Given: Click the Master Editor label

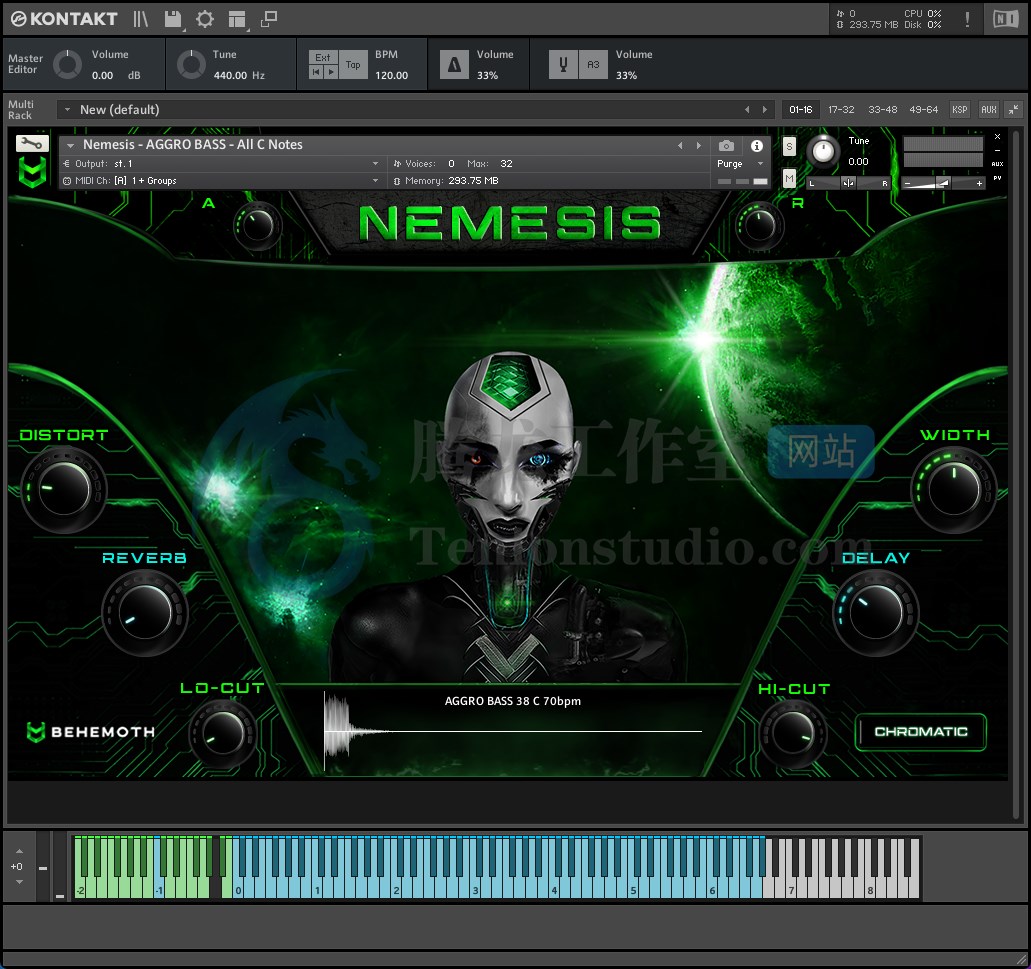Looking at the screenshot, I should pos(25,64).
